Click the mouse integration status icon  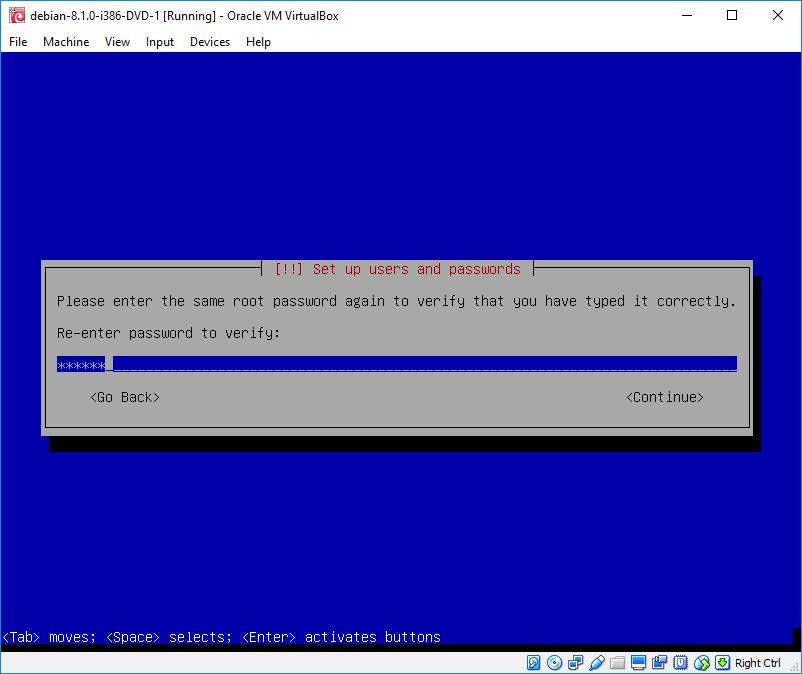(702, 663)
